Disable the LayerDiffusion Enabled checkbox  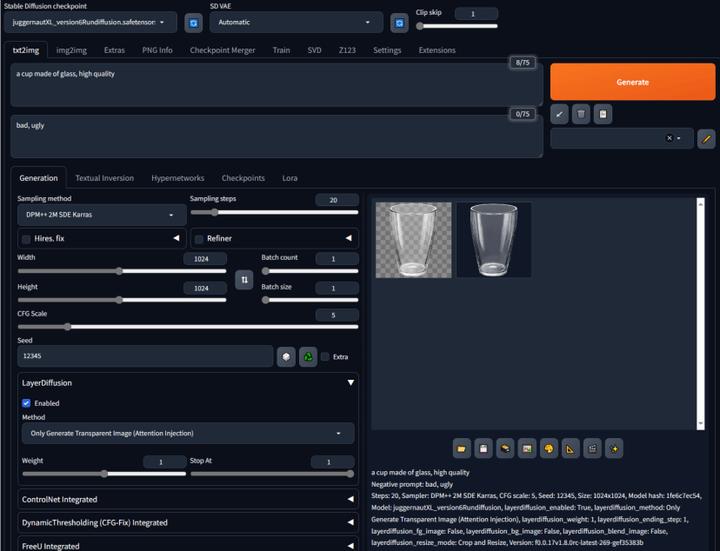coord(26,403)
